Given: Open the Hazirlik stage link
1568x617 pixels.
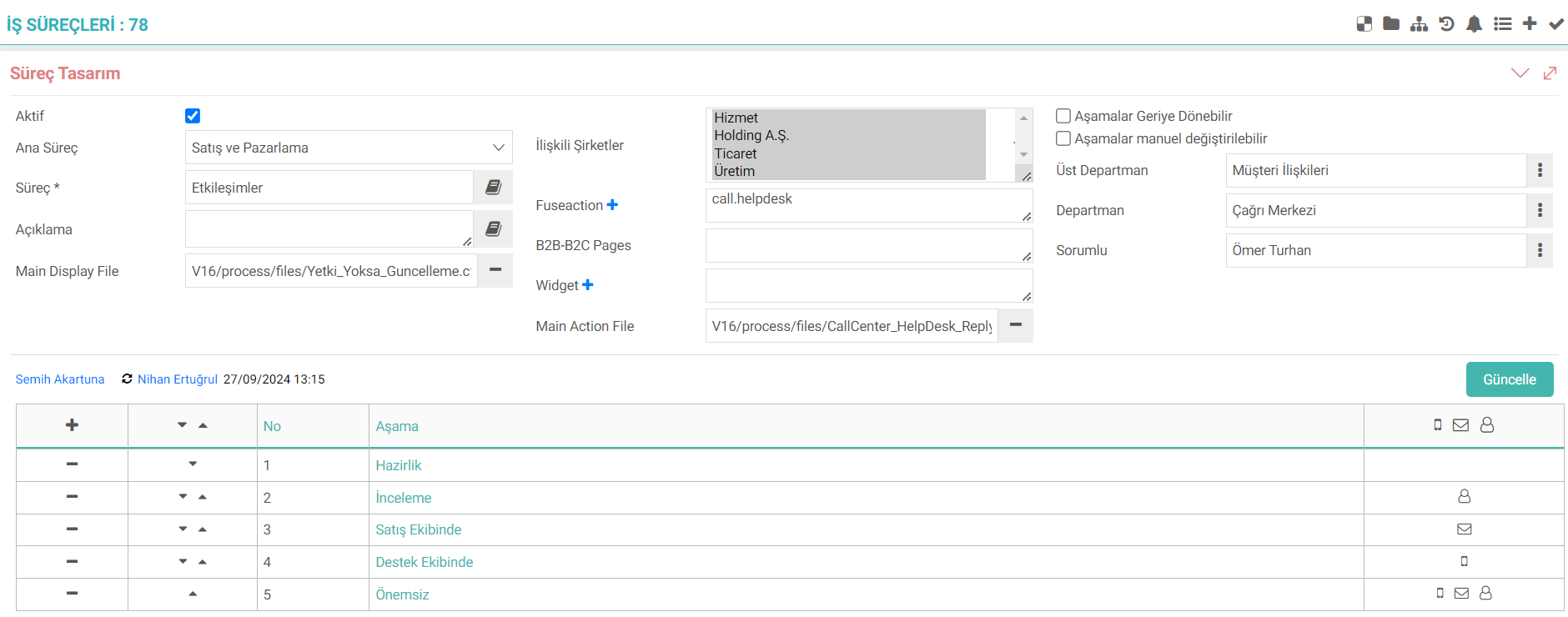Looking at the screenshot, I should pos(399,465).
